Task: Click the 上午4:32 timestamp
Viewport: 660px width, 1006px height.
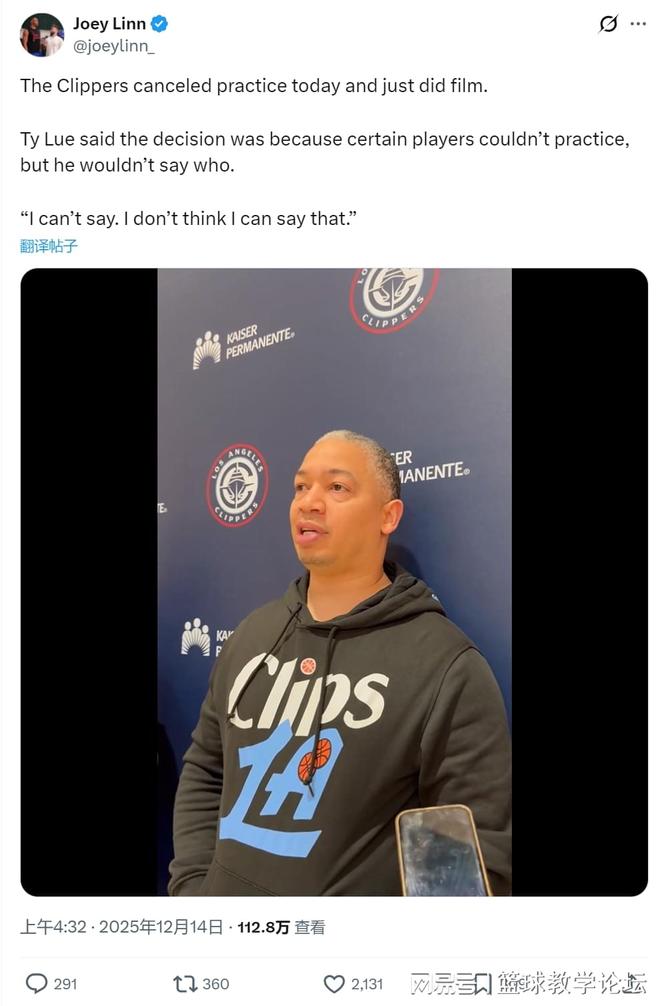Action: (x=53, y=927)
